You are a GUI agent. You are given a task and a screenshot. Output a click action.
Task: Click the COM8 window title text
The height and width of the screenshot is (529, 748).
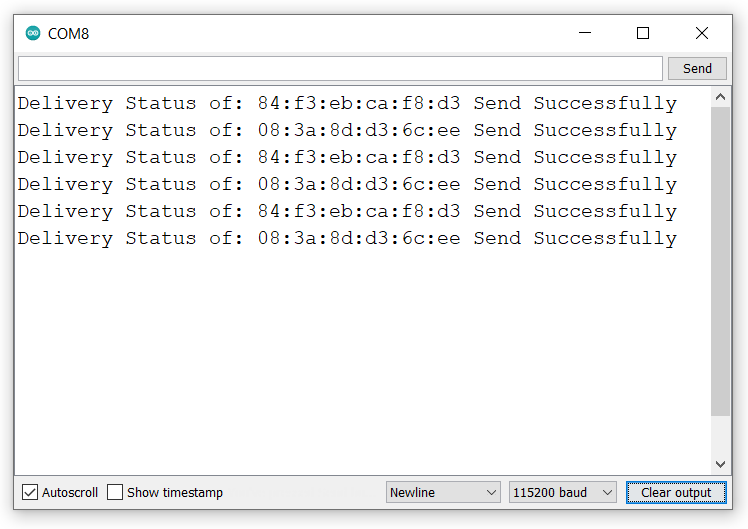(x=69, y=33)
